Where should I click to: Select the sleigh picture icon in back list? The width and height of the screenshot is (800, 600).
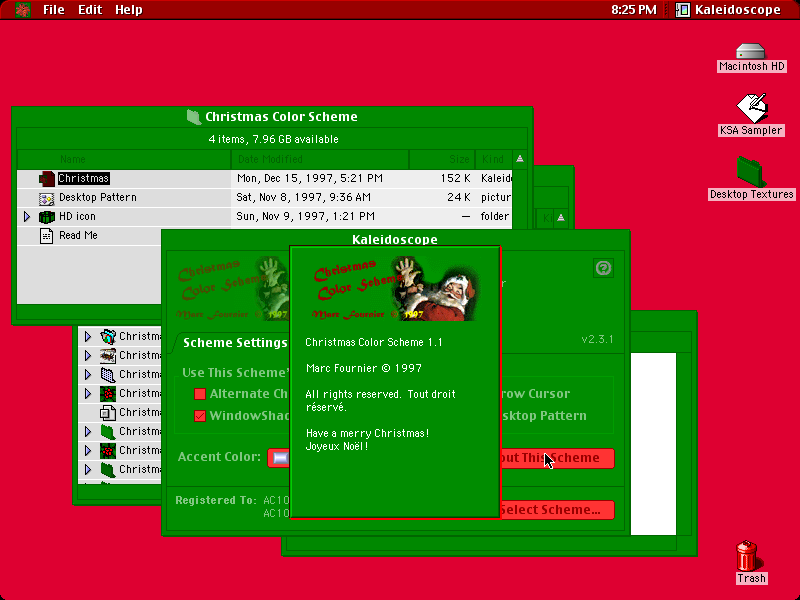point(108,355)
